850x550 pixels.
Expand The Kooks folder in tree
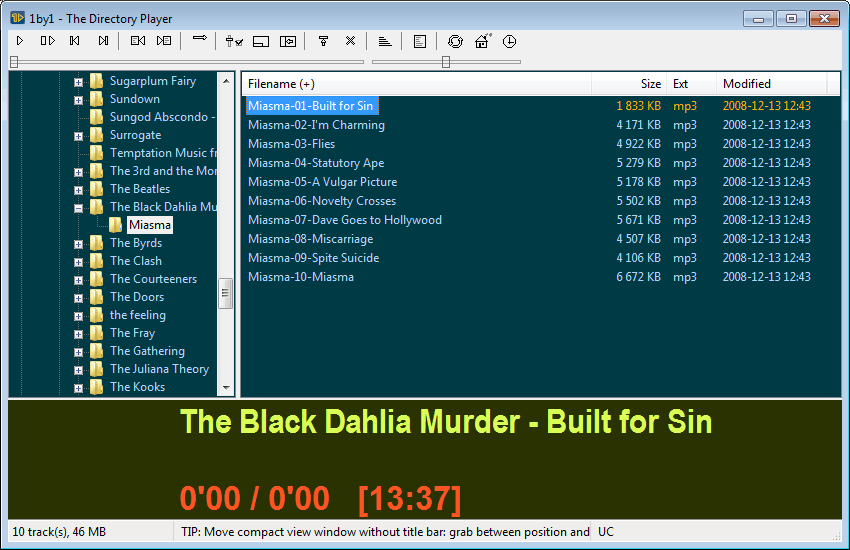[78, 387]
